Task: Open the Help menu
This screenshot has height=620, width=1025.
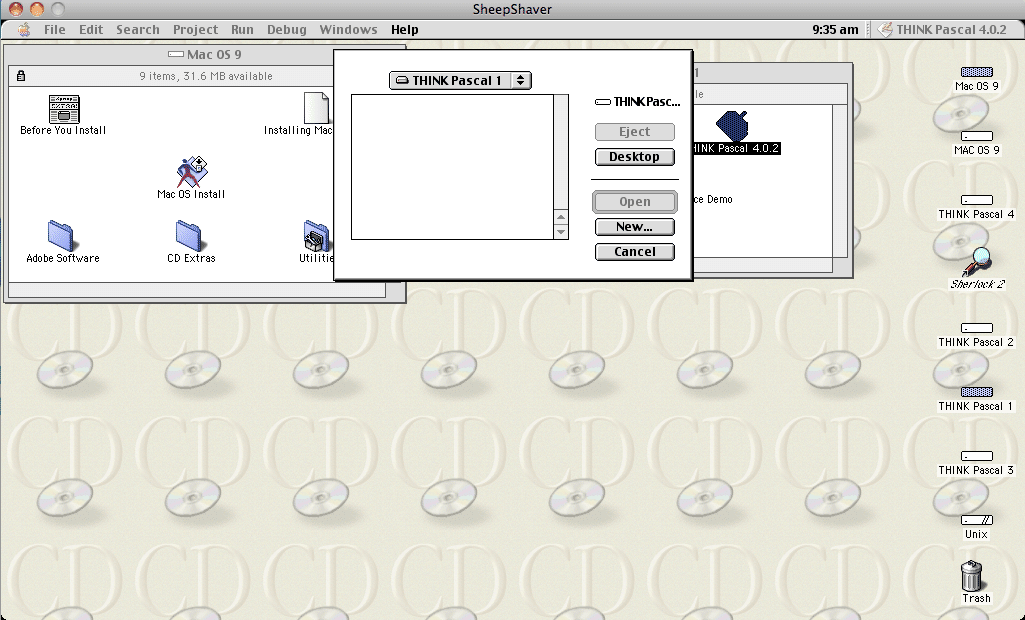Action: [x=405, y=29]
